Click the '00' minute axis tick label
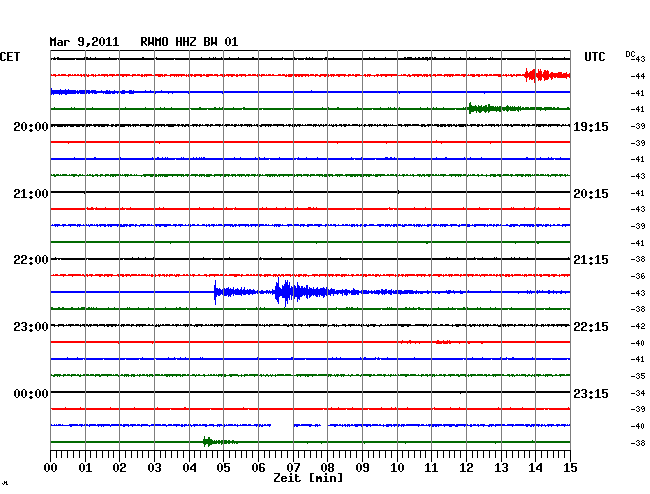 (x=51, y=468)
